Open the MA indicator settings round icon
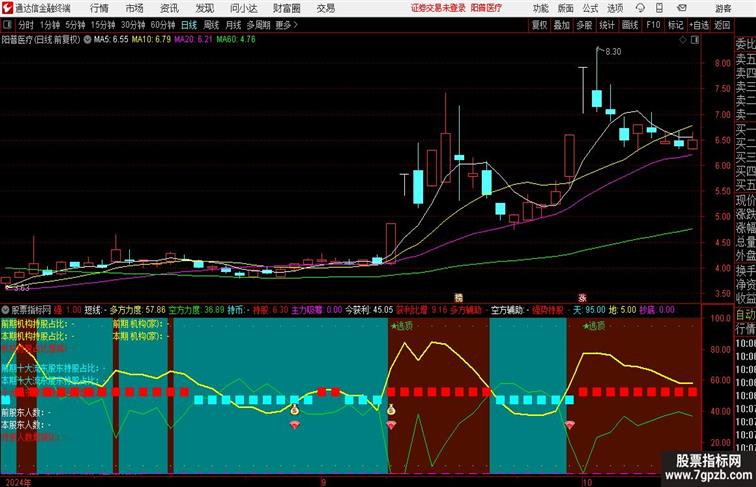Viewport: 756px width, 487px height. click(x=87, y=40)
